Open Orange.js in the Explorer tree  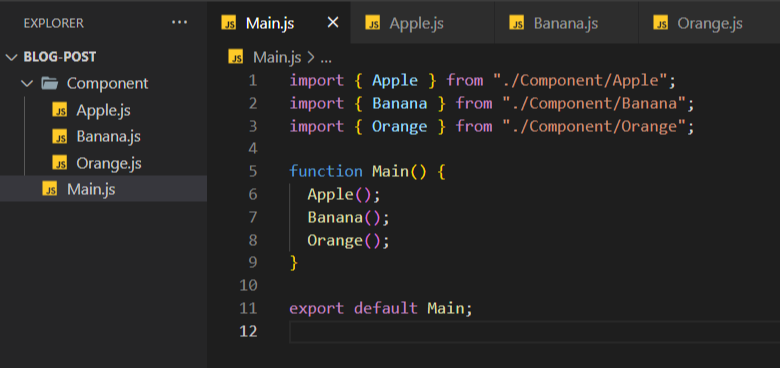(x=108, y=163)
